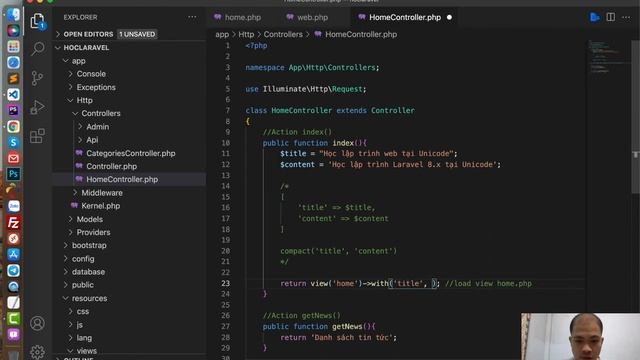
Task: Open Google Chrome from the dock
Action: (x=13, y=127)
